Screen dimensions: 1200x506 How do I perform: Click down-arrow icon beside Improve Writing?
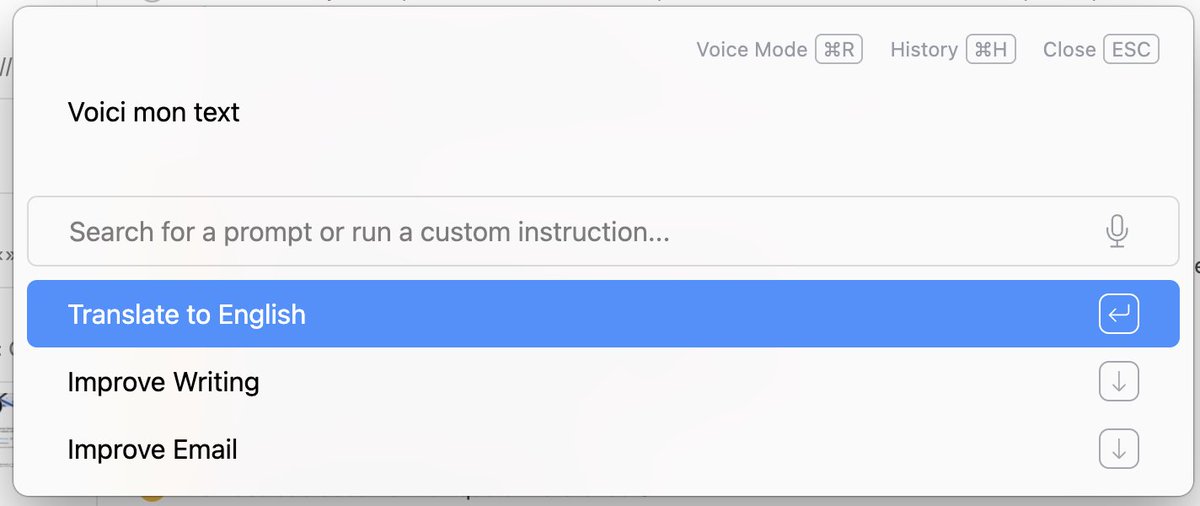coord(1118,382)
